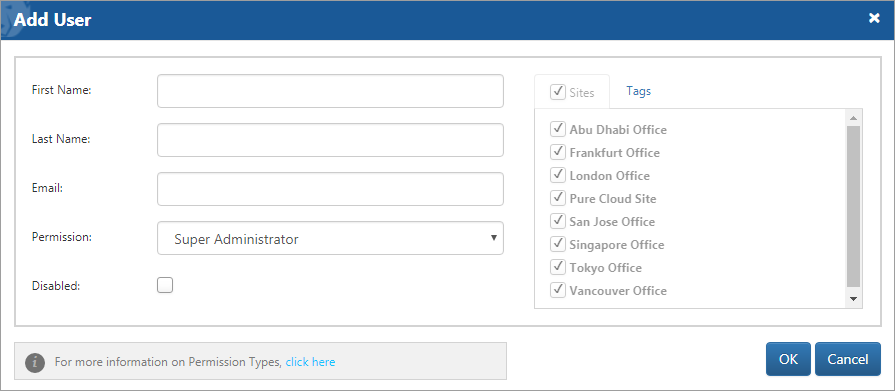
Task: Uncheck the Frankfurt Office checkbox
Action: pyautogui.click(x=558, y=152)
